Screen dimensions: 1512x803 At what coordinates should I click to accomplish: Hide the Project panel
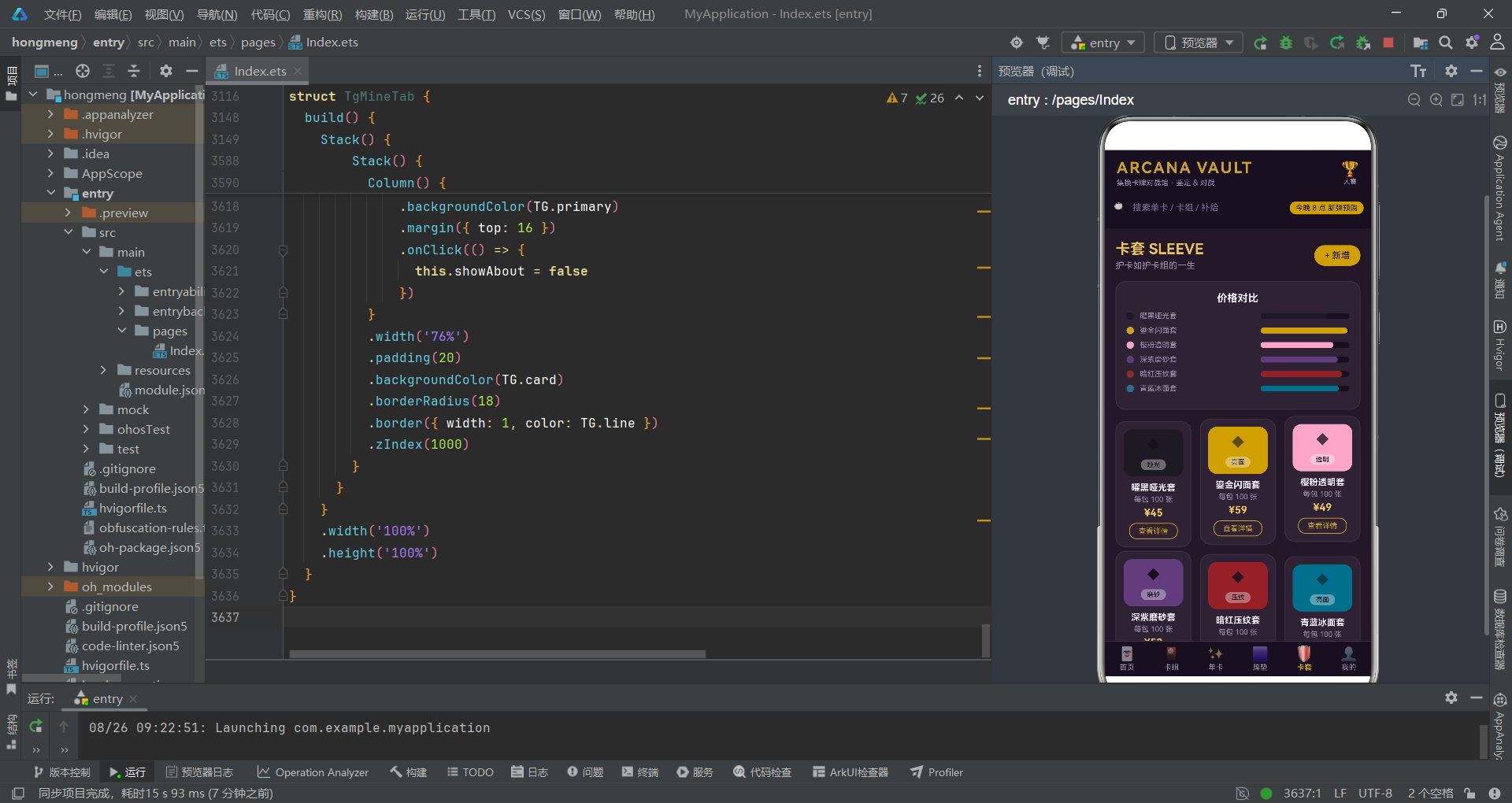(x=191, y=71)
